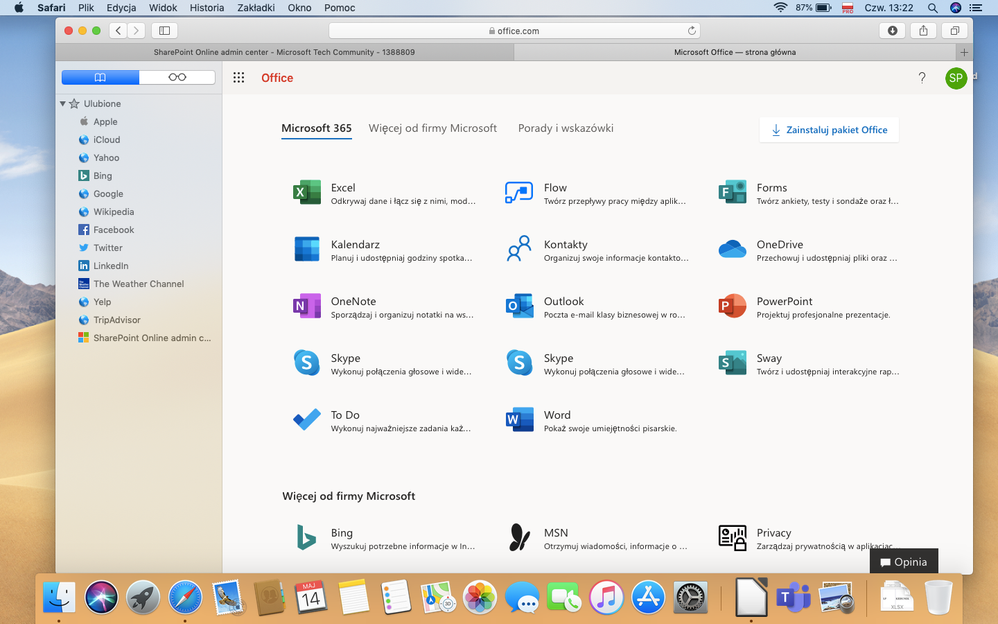Open the OneNote app icon
The image size is (998, 624).
tap(307, 306)
